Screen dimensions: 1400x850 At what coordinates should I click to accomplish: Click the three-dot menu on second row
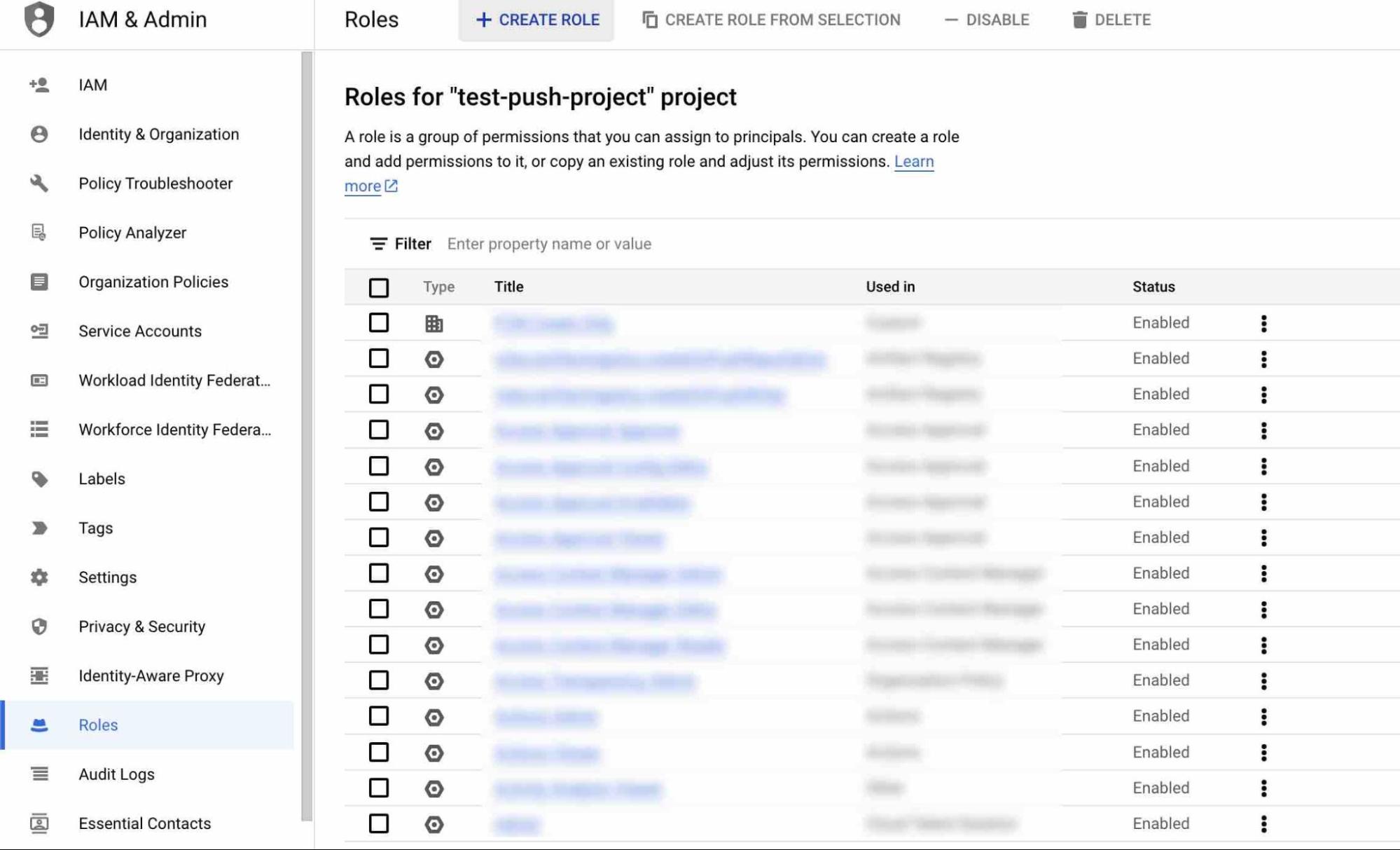[1265, 358]
